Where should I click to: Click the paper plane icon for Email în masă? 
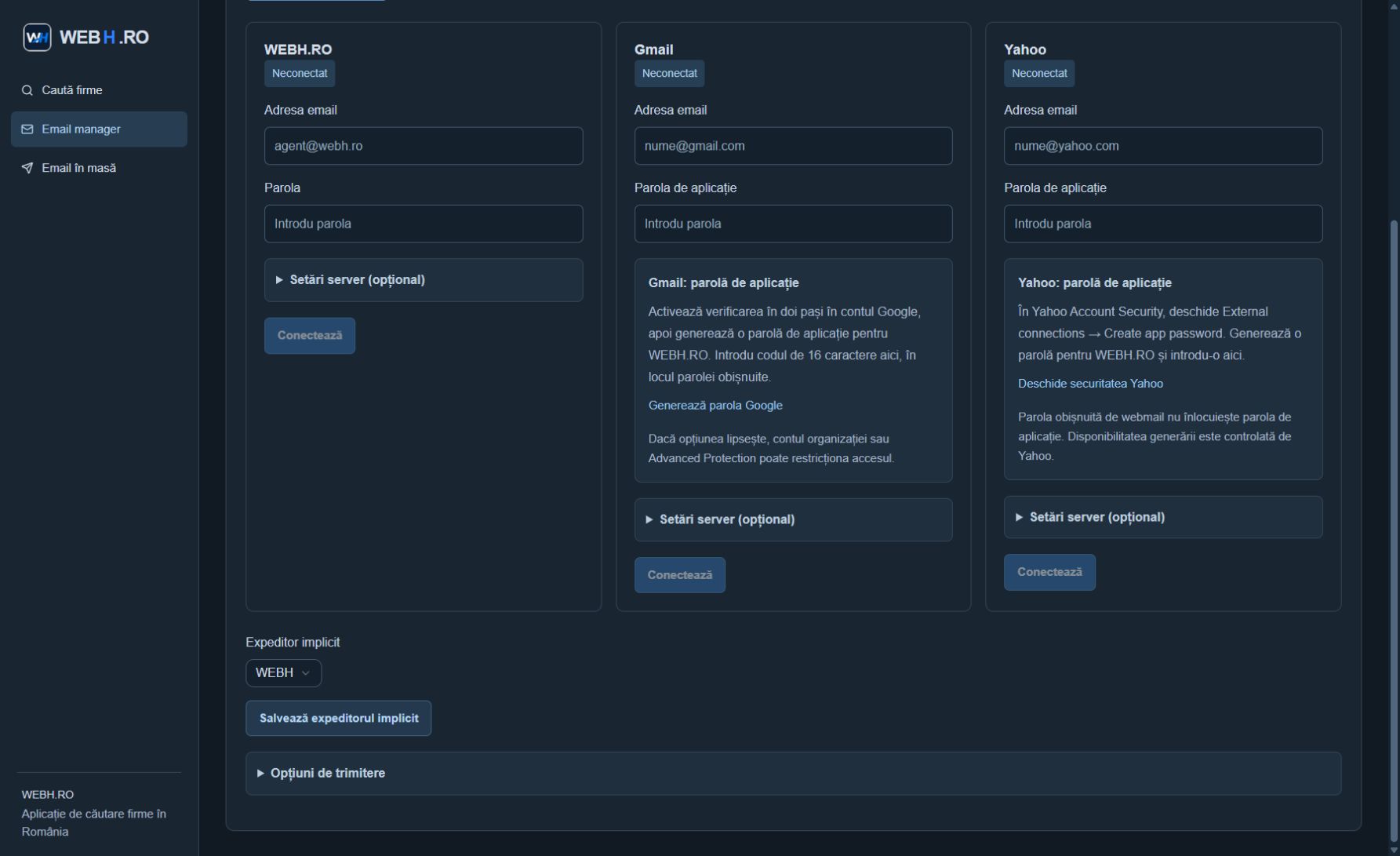tap(27, 168)
